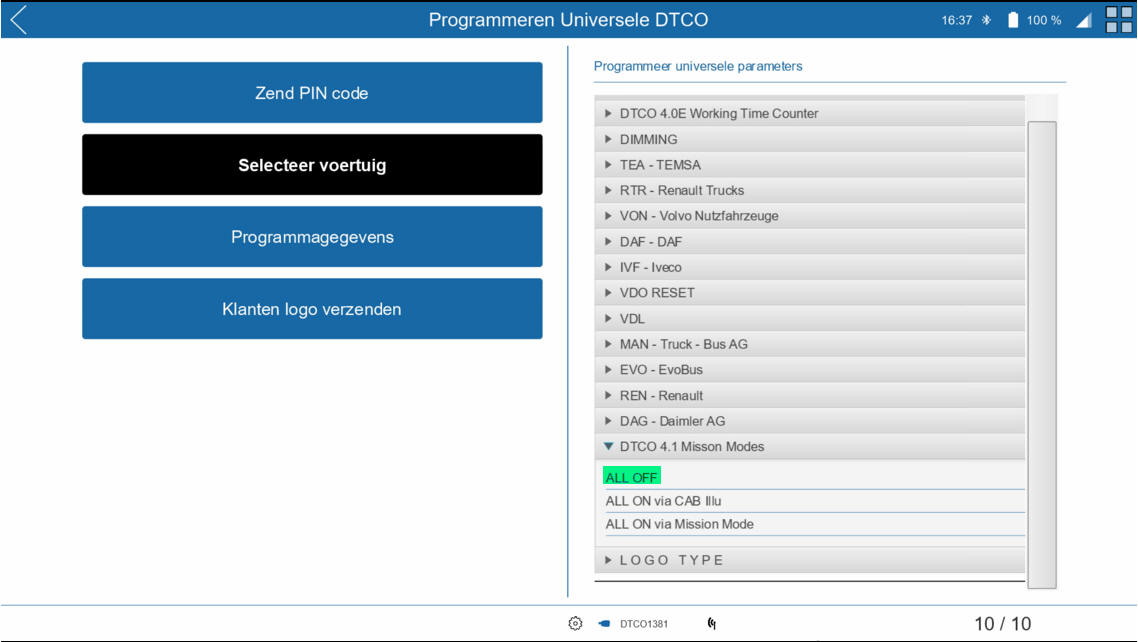This screenshot has height=642, width=1138.
Task: Click the DTCO1381 device connection icon
Action: (604, 623)
